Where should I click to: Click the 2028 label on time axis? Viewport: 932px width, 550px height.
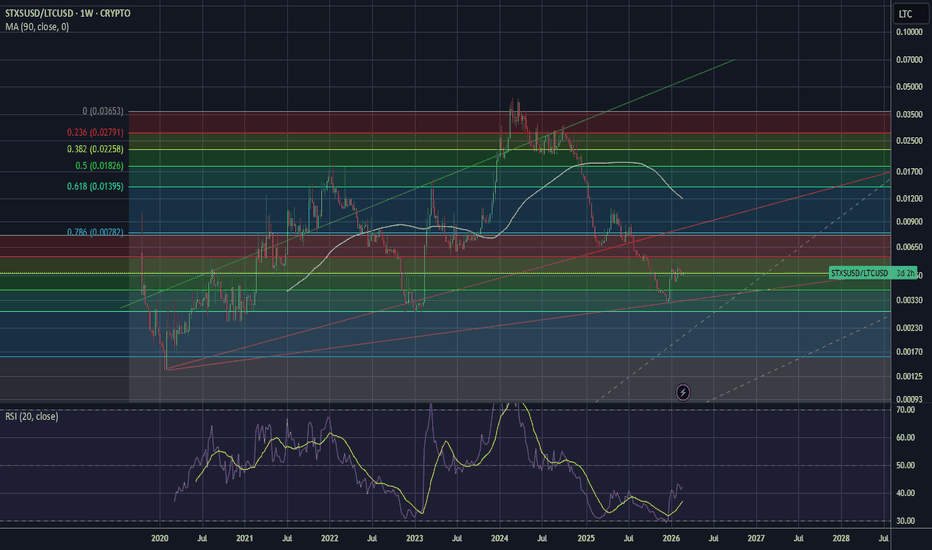841,538
